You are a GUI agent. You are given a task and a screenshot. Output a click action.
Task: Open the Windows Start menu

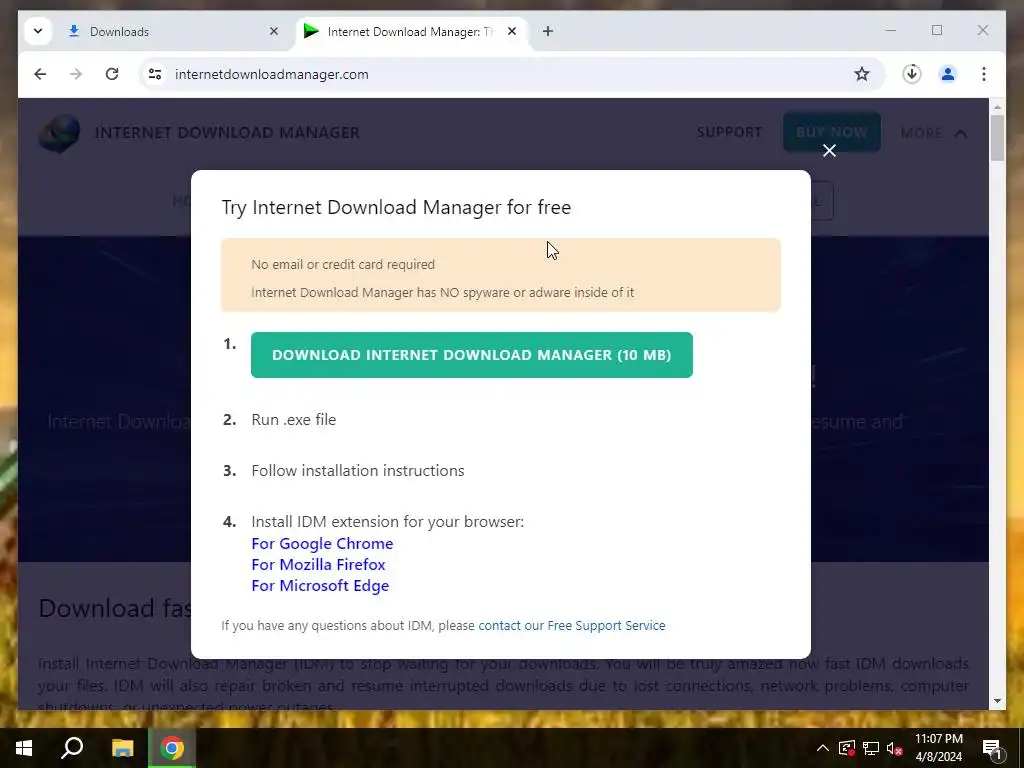tap(24, 748)
